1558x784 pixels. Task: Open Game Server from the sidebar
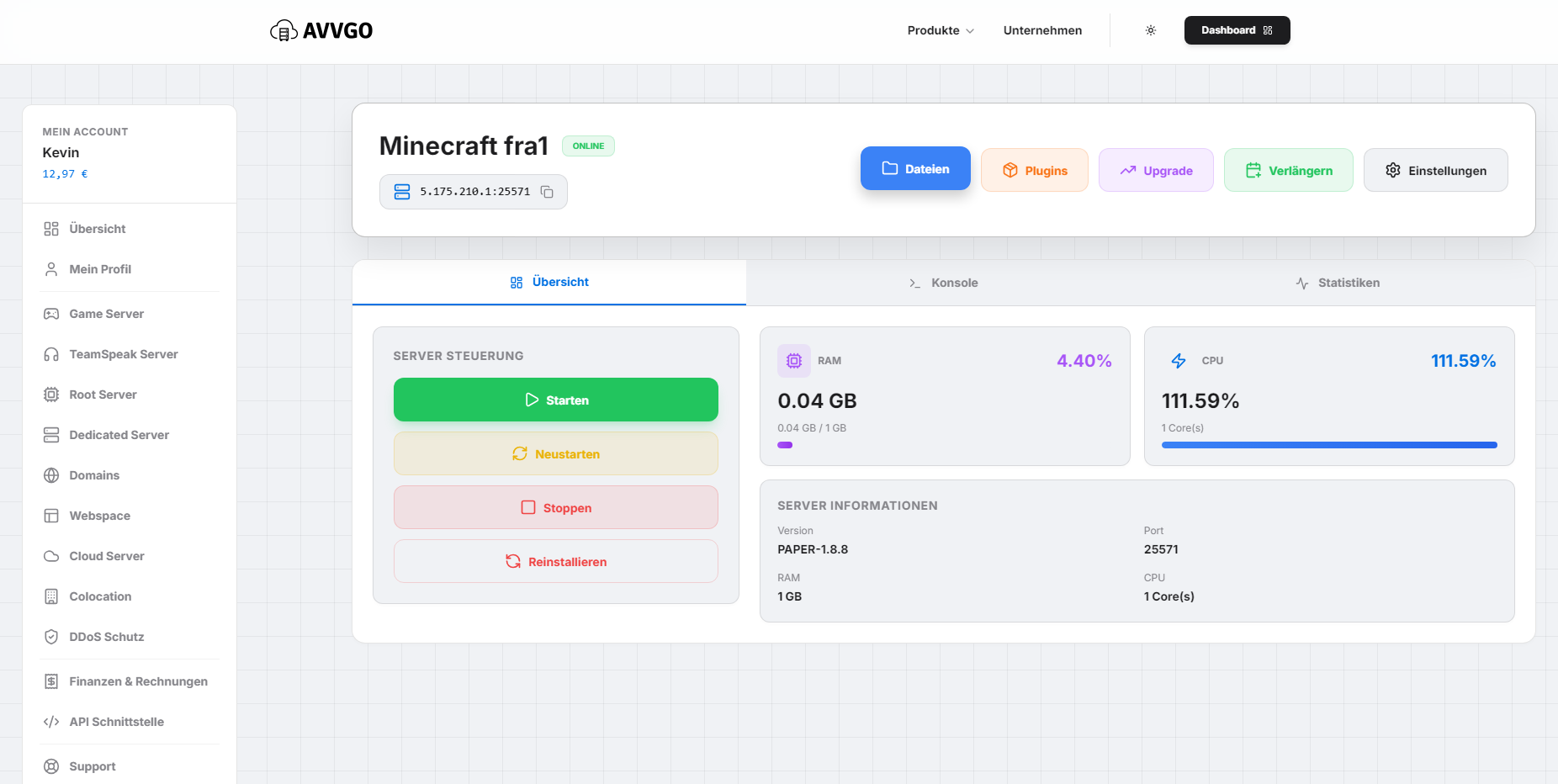[106, 314]
